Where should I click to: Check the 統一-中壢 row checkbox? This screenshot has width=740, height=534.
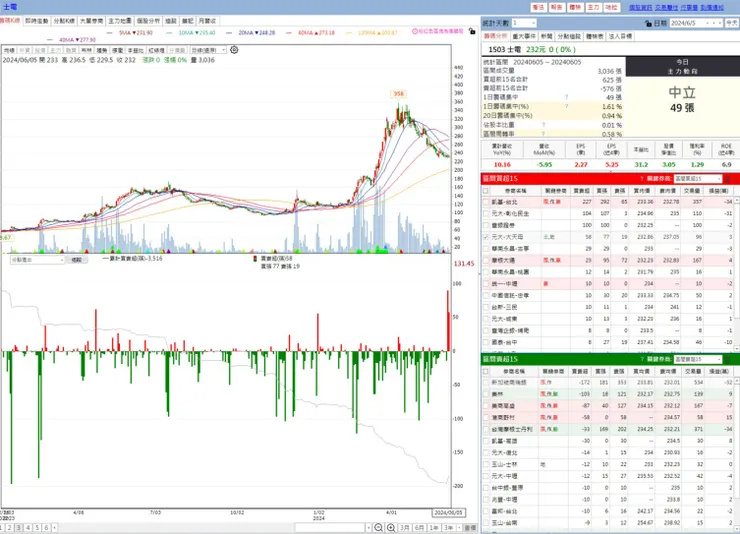[x=486, y=284]
